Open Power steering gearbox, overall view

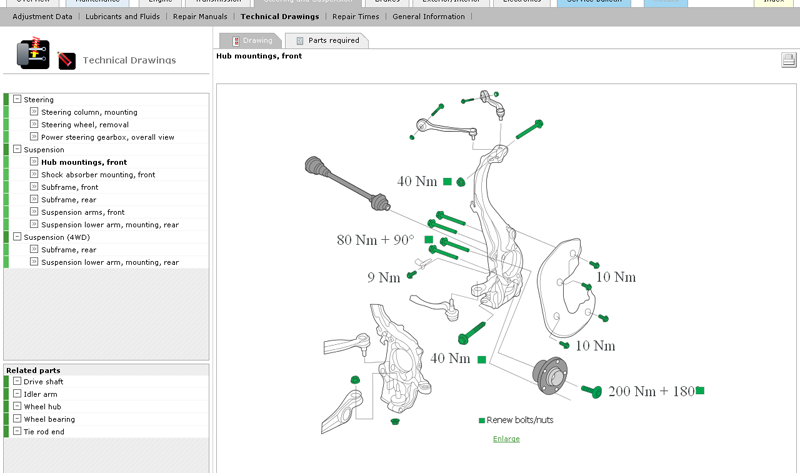click(x=108, y=137)
